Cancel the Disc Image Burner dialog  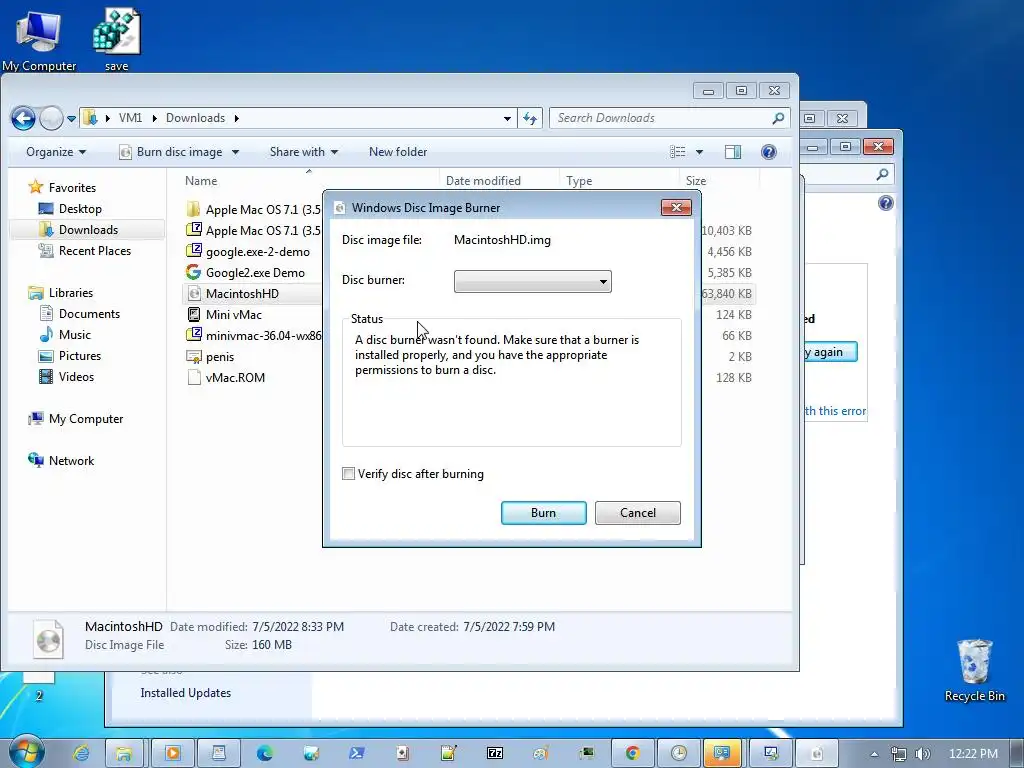637,513
